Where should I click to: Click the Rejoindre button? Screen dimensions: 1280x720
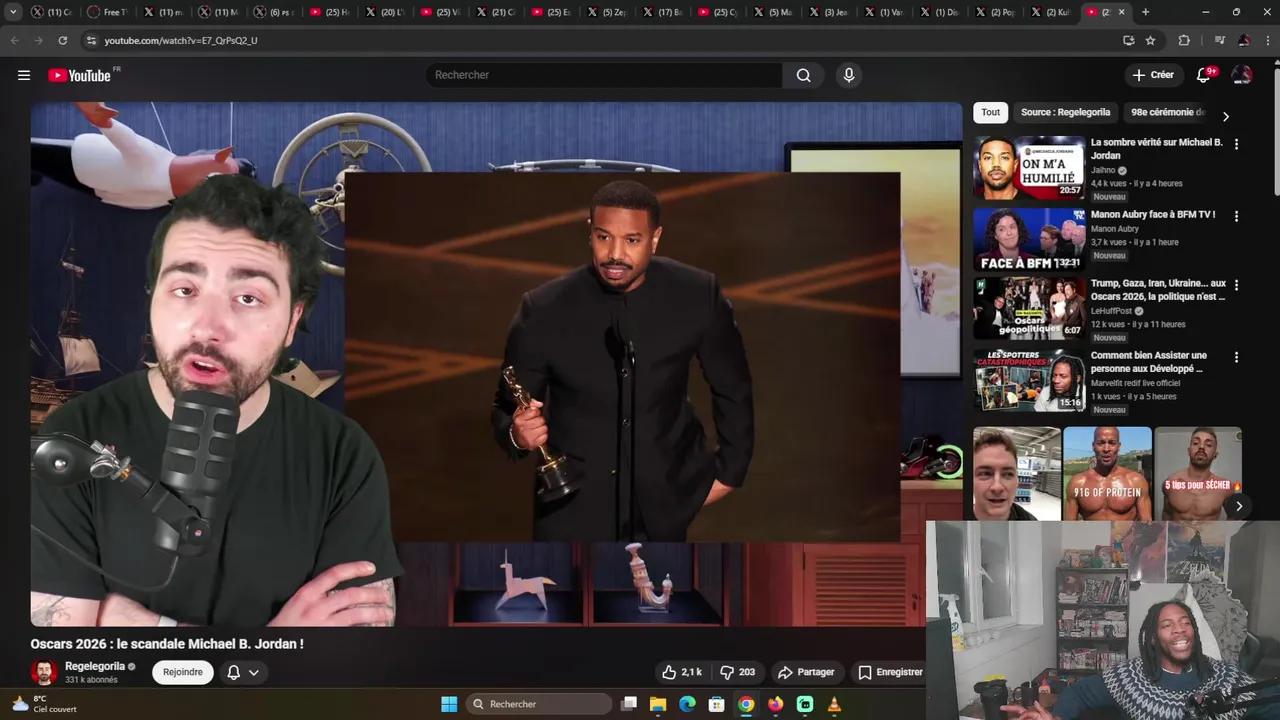tap(183, 672)
